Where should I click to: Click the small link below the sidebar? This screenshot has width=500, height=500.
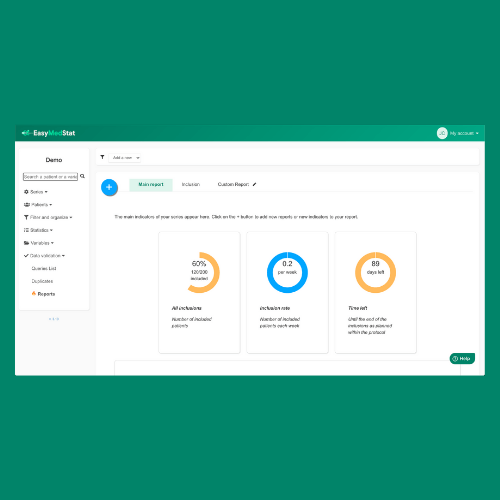pyautogui.click(x=54, y=319)
